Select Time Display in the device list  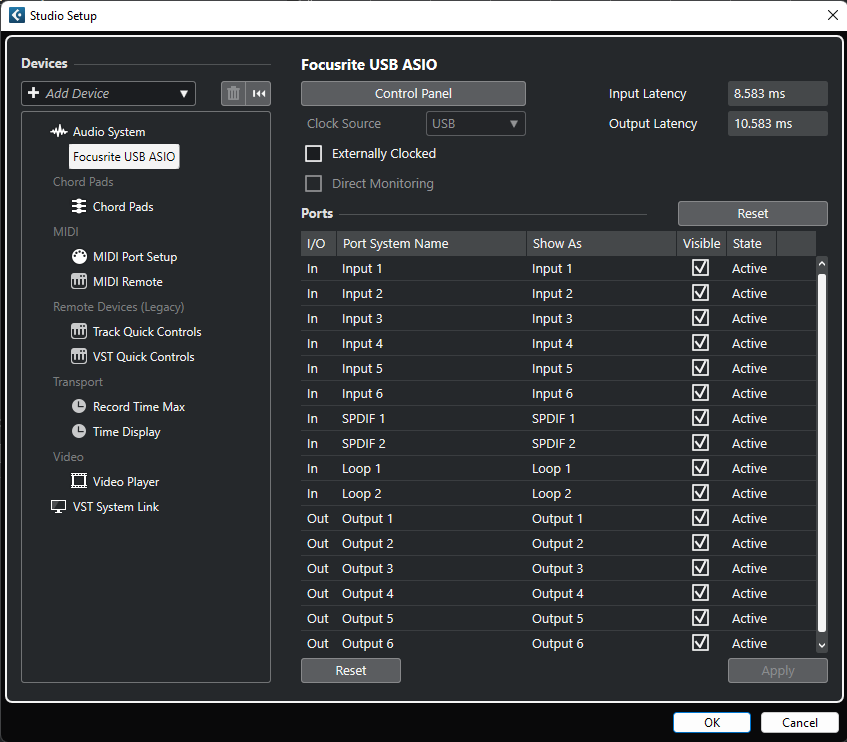coord(126,431)
